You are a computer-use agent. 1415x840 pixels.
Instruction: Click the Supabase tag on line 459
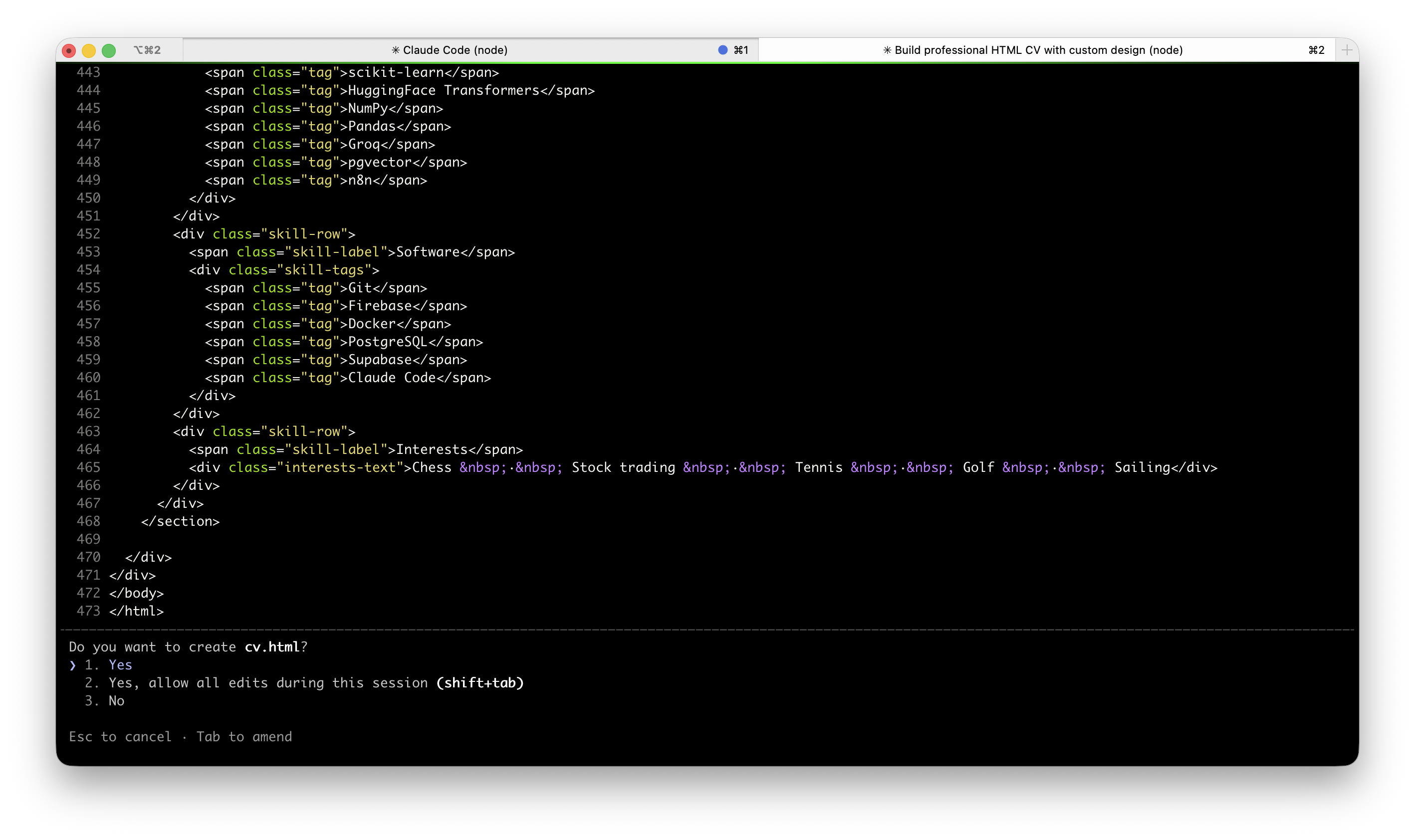336,360
